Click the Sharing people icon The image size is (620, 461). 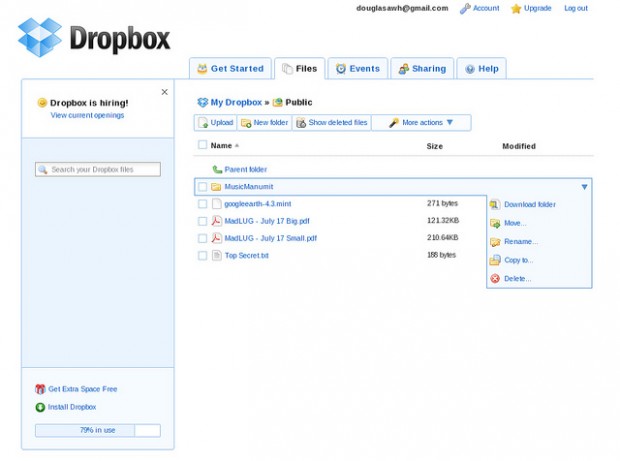pyautogui.click(x=403, y=69)
